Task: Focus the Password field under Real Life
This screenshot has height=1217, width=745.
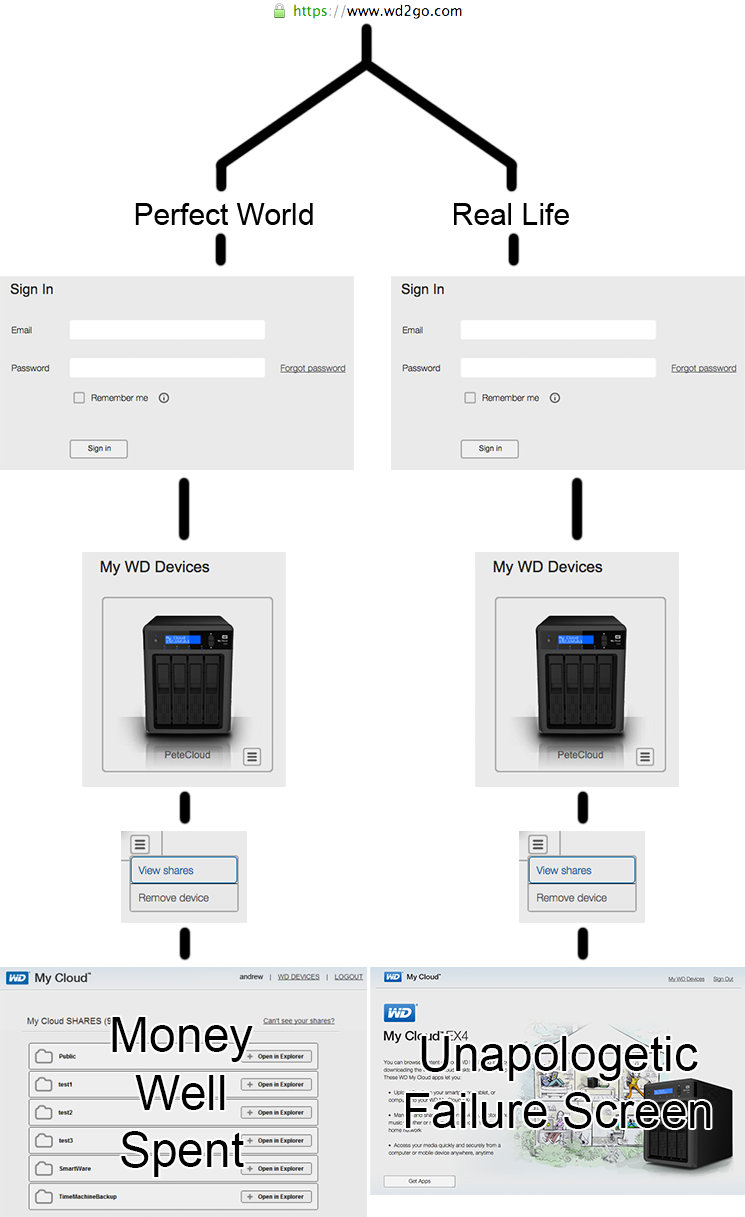Action: [558, 368]
